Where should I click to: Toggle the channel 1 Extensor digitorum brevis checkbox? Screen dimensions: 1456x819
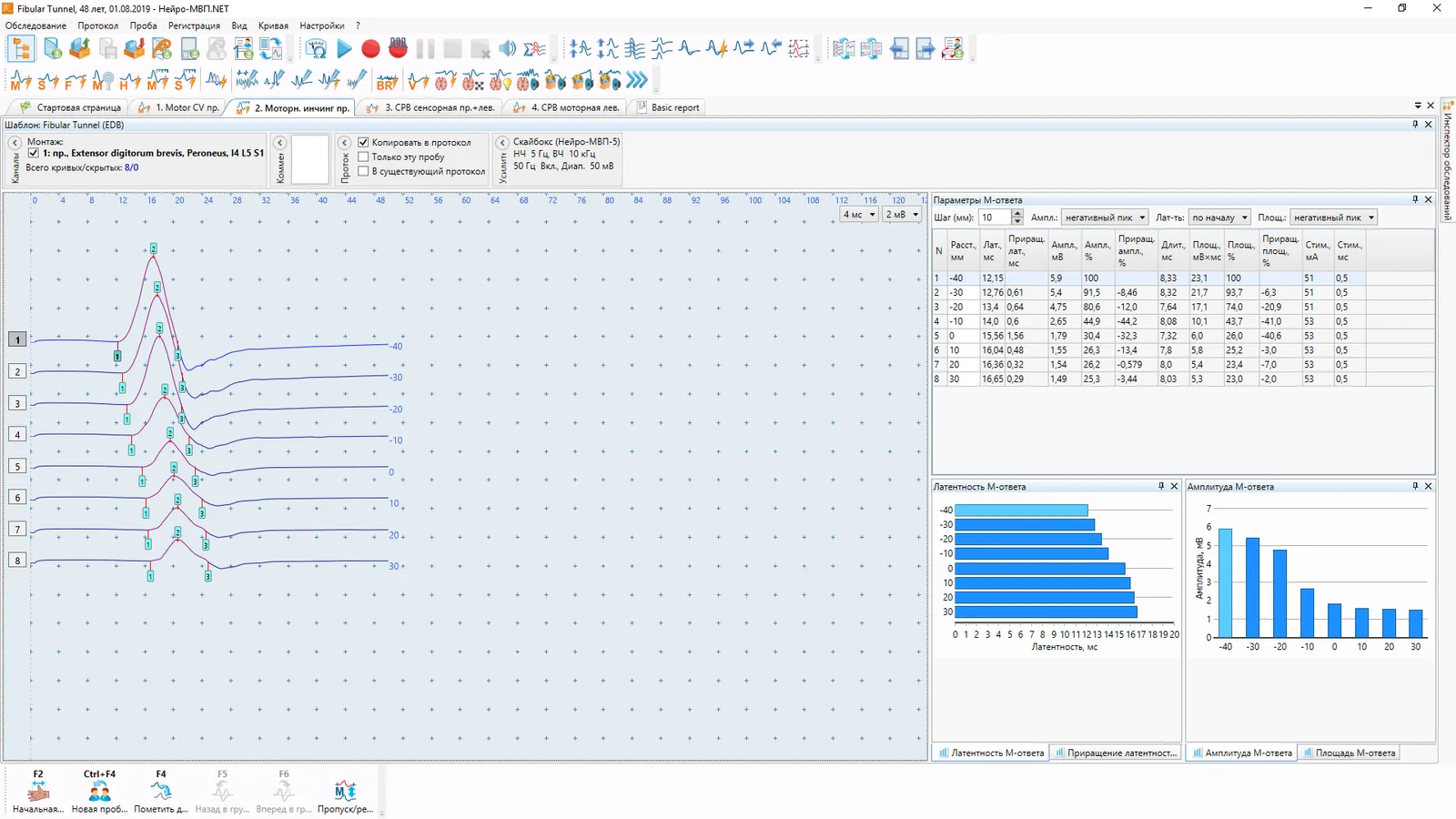[34, 153]
